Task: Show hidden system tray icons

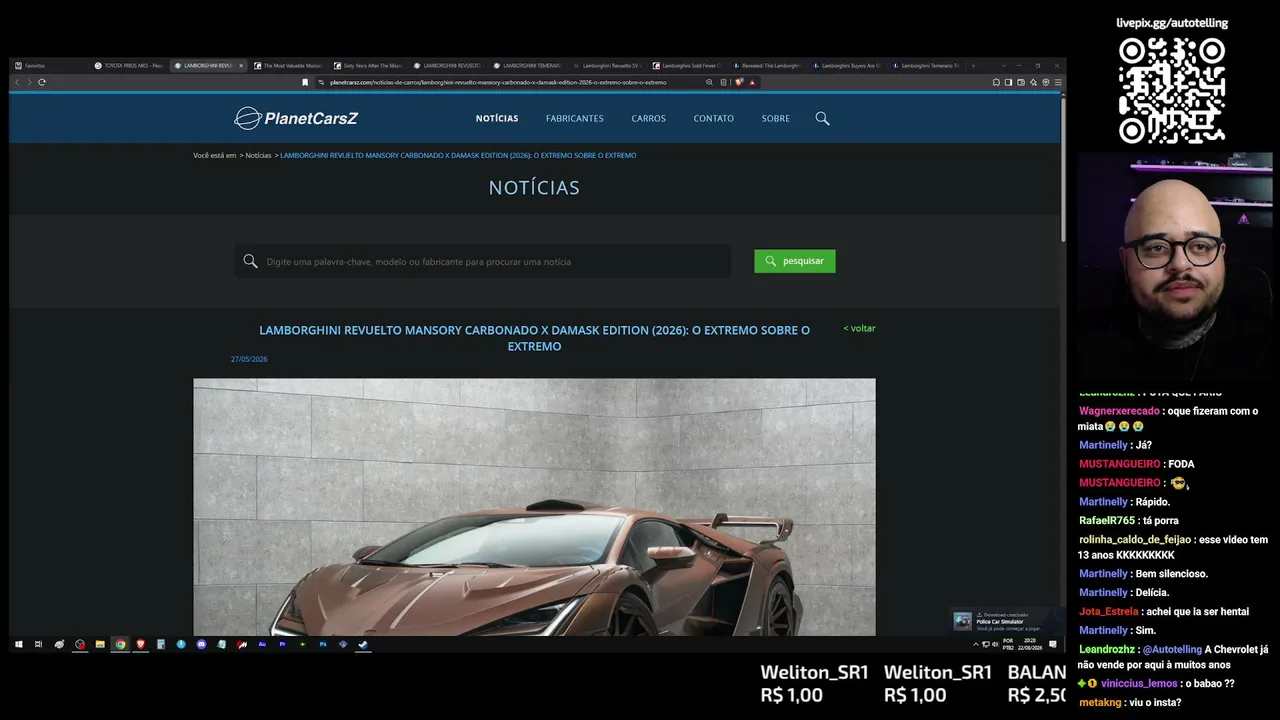Action: (976, 644)
